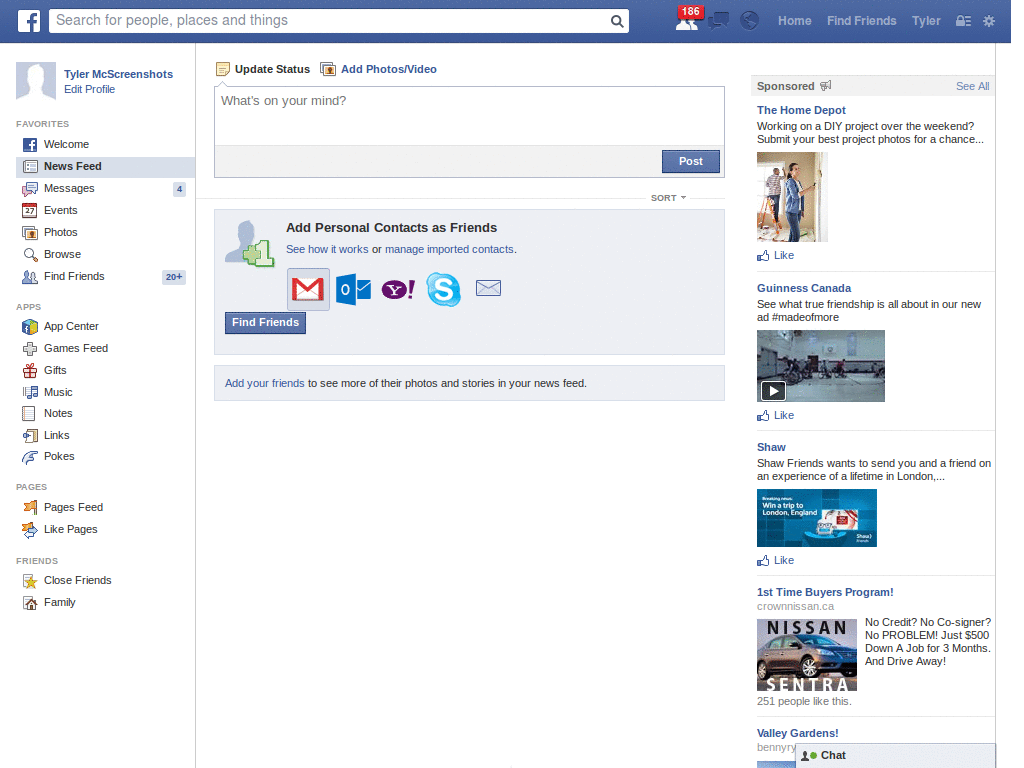This screenshot has width=1024, height=768.
Task: Click the Facebook logo icon
Action: (29, 21)
